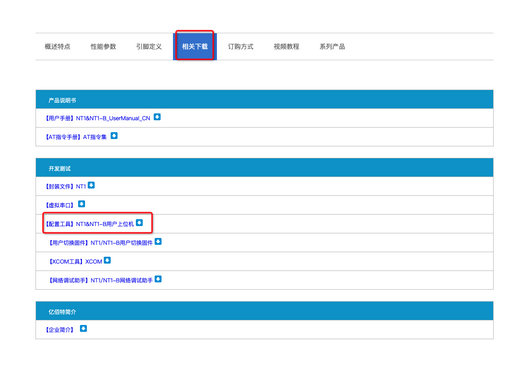
Task: Click download icon for 网络调试助手
Action: [x=158, y=279]
